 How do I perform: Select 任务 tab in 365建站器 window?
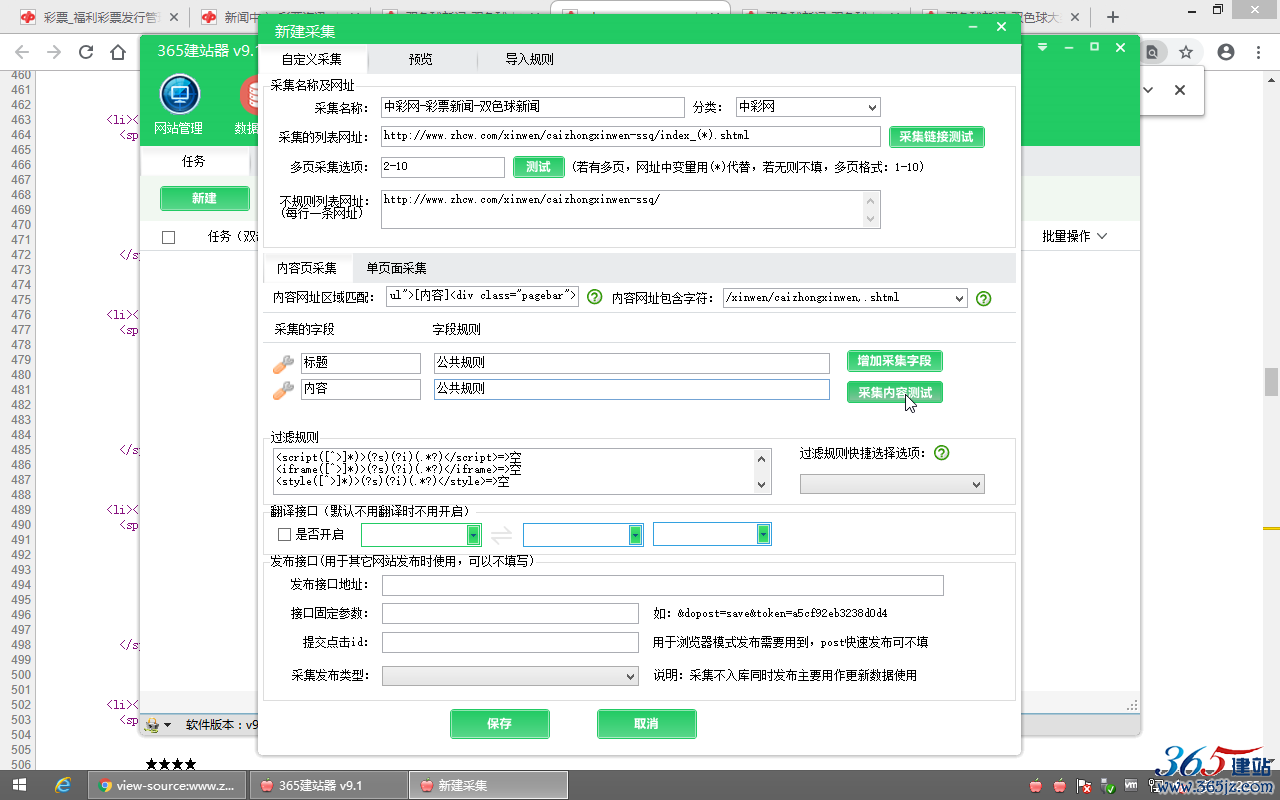pos(194,161)
